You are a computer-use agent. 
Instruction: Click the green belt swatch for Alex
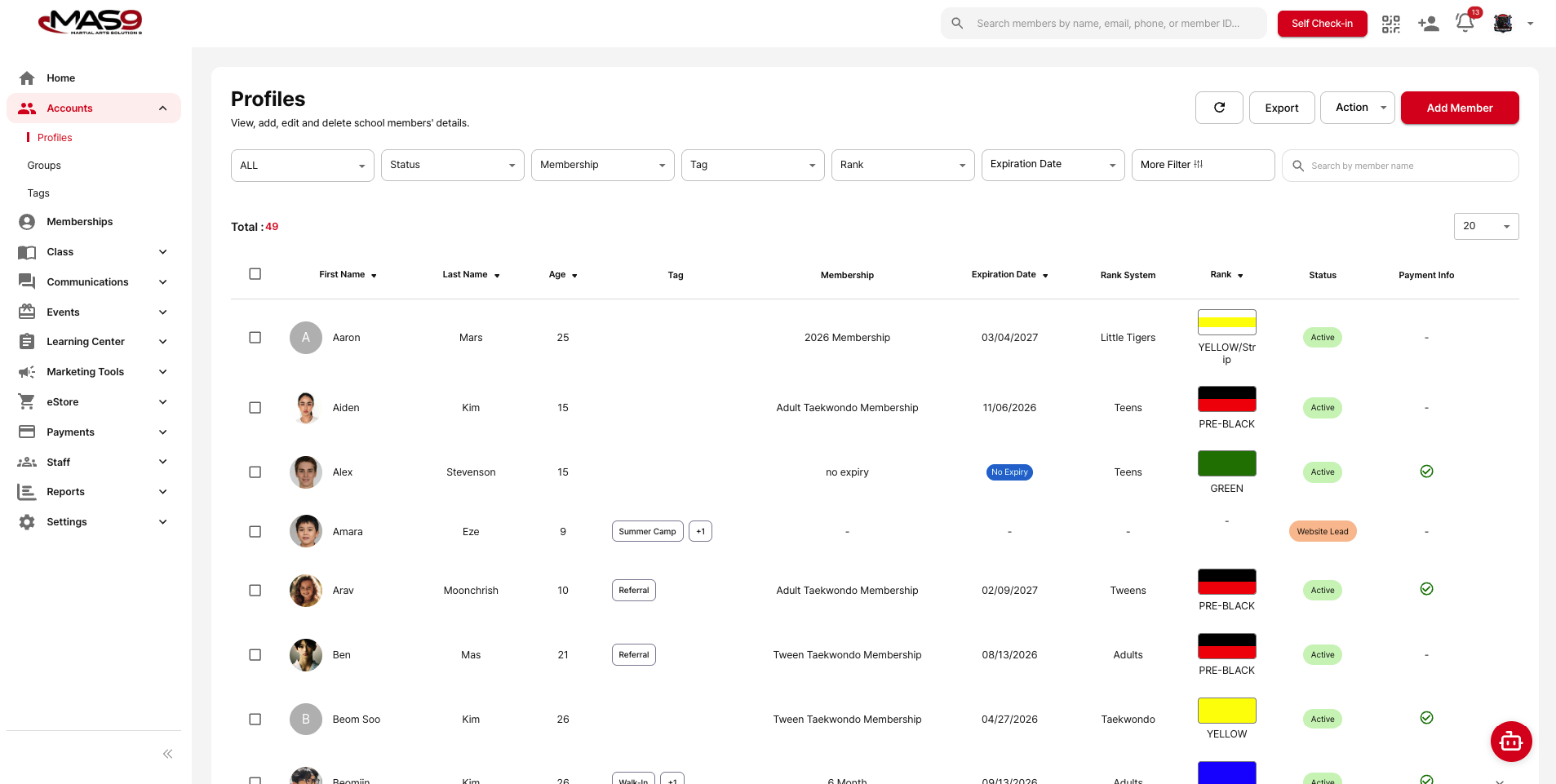pyautogui.click(x=1226, y=463)
